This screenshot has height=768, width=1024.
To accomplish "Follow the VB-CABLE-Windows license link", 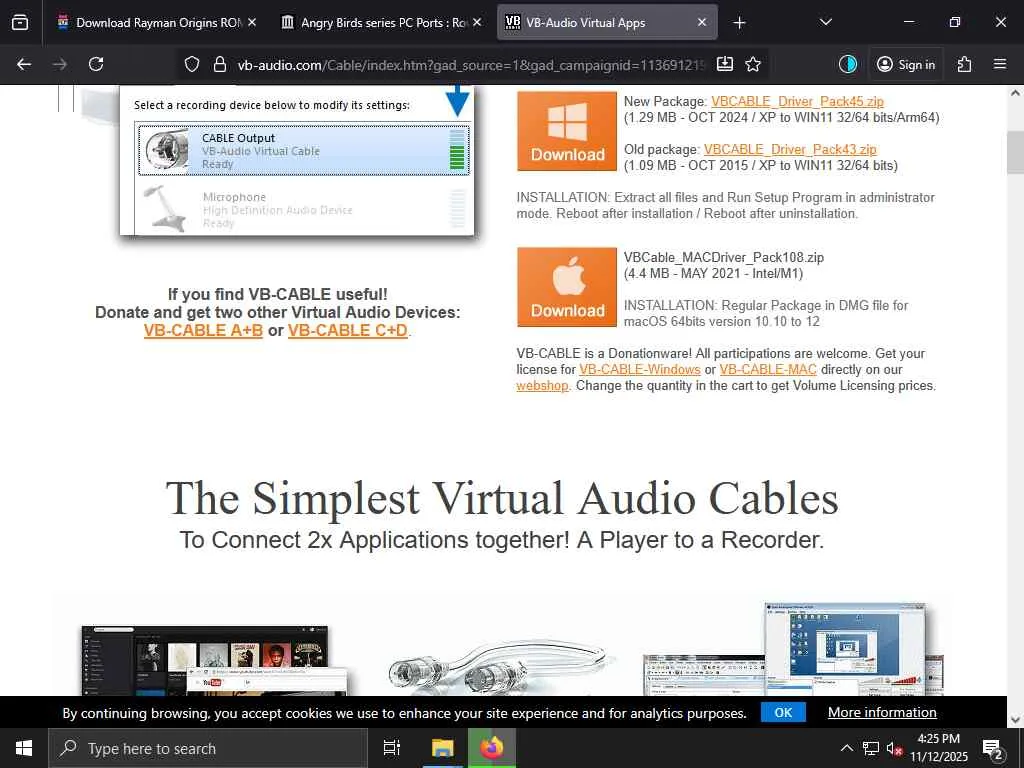I will (x=640, y=370).
